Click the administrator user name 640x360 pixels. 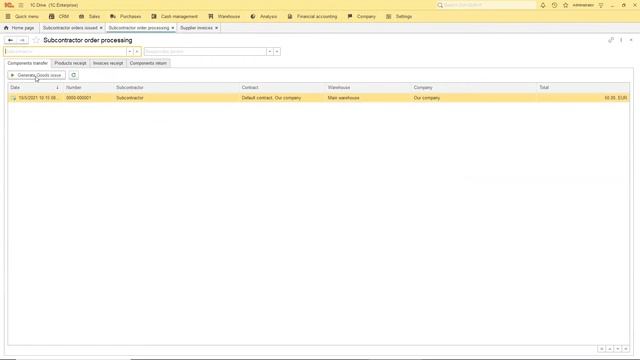(x=583, y=5)
